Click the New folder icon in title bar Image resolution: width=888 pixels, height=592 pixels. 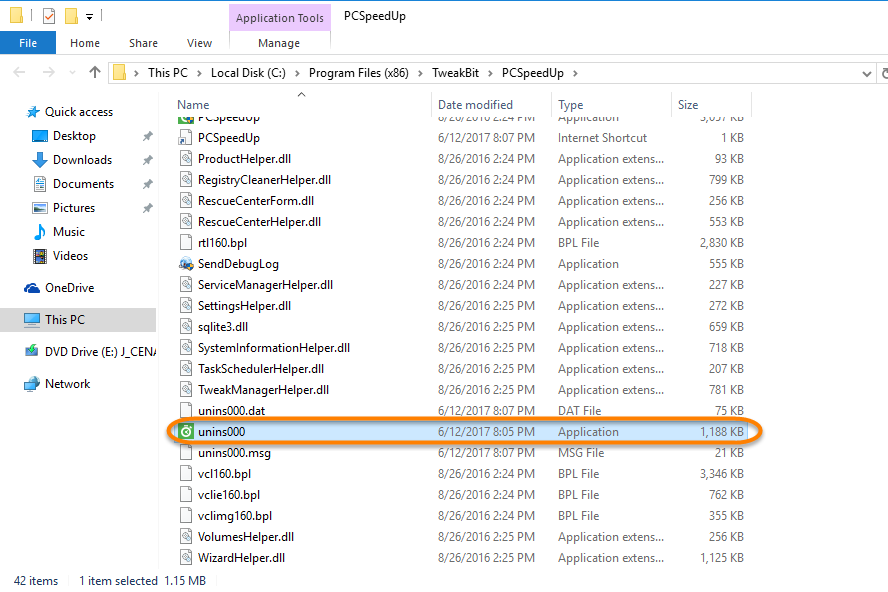click(71, 16)
